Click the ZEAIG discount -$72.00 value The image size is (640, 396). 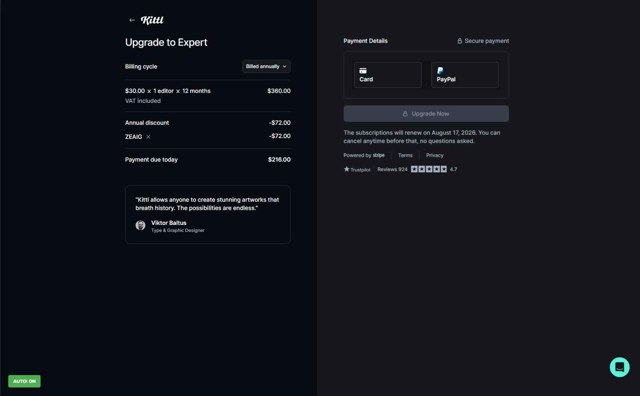tap(280, 136)
